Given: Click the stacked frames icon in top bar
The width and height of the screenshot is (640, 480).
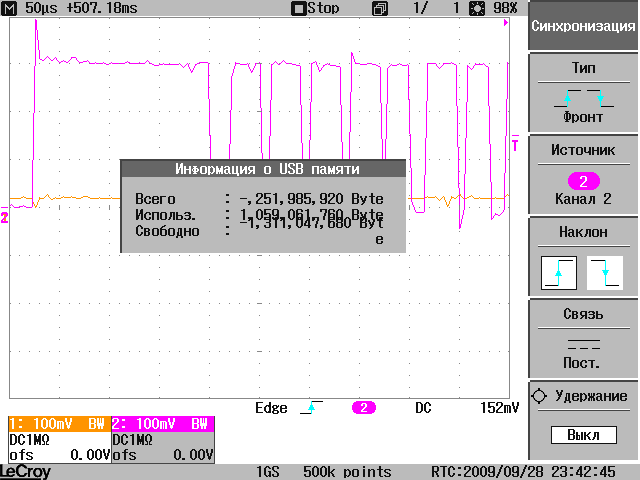Looking at the screenshot, I should point(379,8).
